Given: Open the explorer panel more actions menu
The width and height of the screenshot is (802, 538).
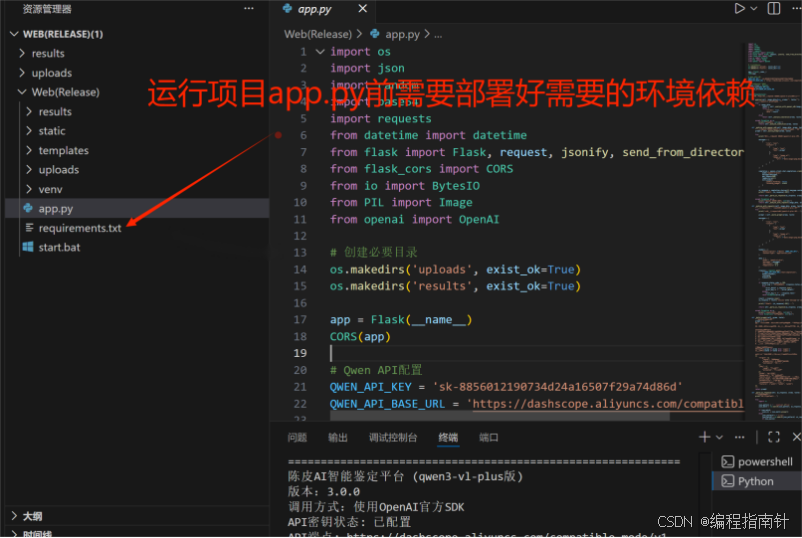Looking at the screenshot, I should (249, 8).
